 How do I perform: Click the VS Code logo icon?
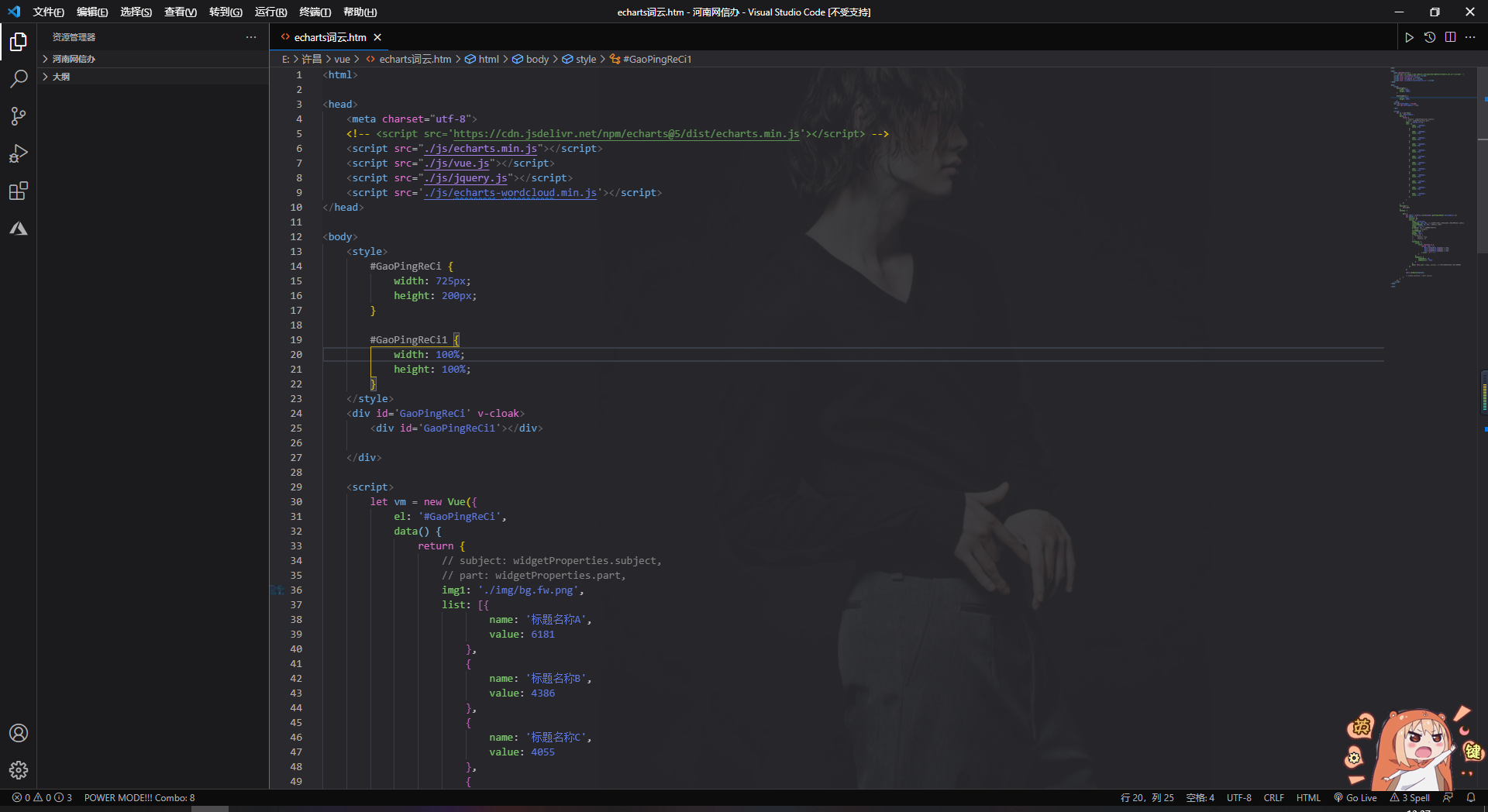coord(14,12)
